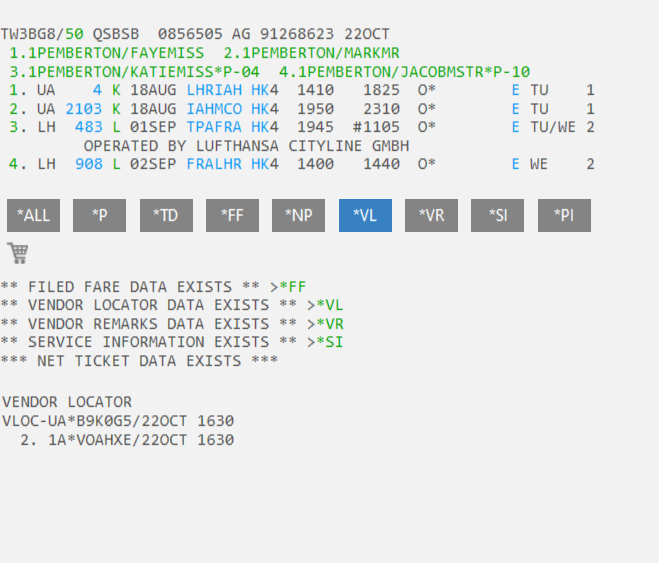
Task: Click record locator TW3BG8
Action: tap(29, 34)
